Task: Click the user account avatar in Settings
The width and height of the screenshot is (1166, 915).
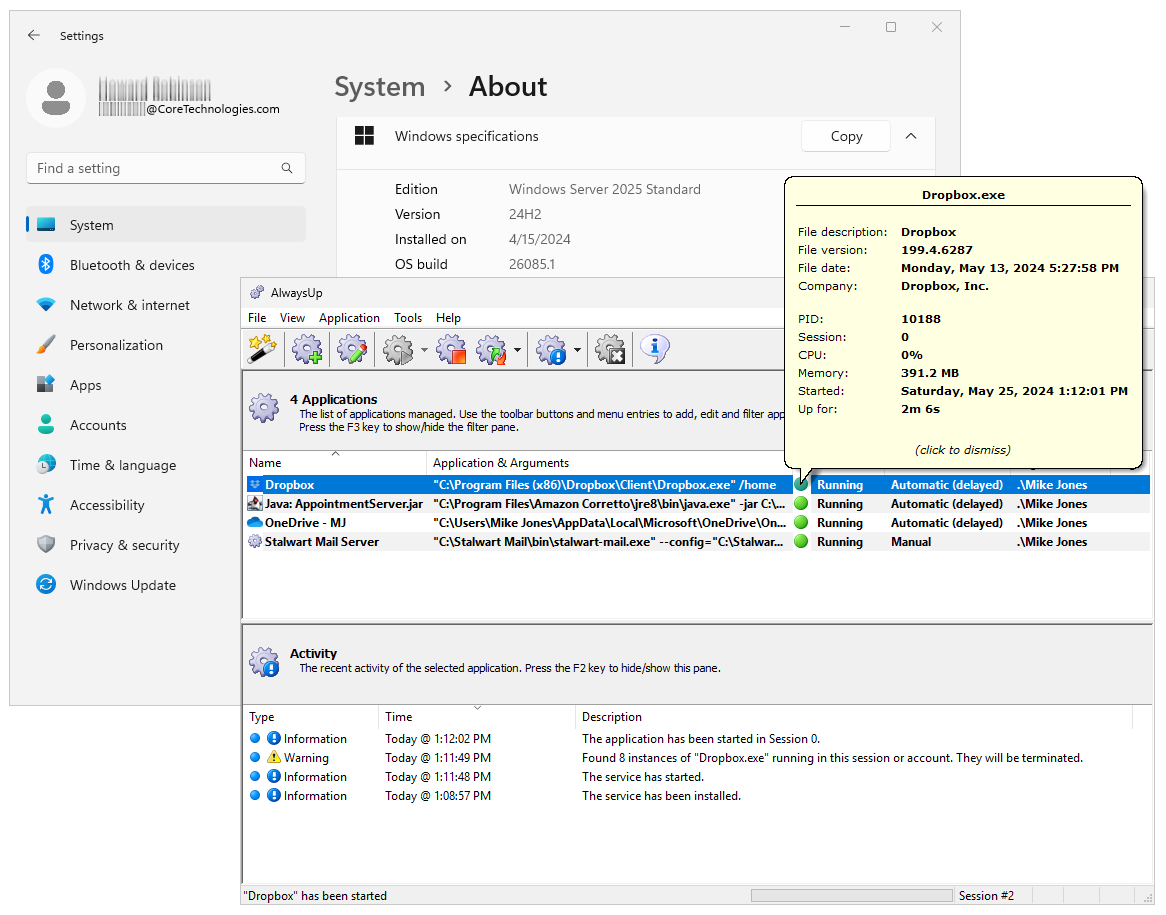Action: point(56,97)
